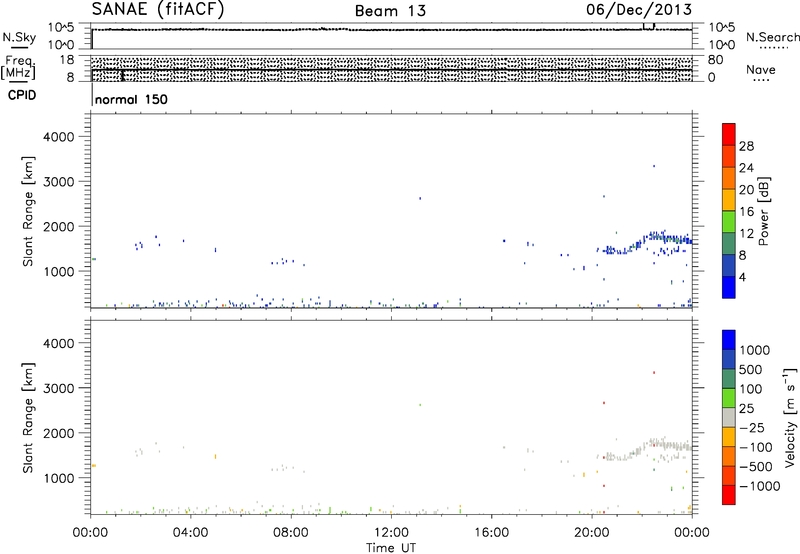
Task: Click the SANAE (fitACF) title
Action: (158, 9)
